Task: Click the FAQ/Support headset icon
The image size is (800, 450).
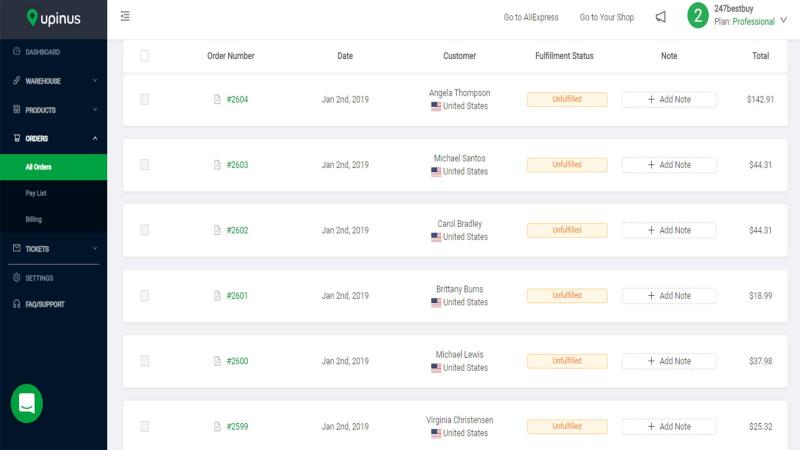Action: tap(17, 304)
